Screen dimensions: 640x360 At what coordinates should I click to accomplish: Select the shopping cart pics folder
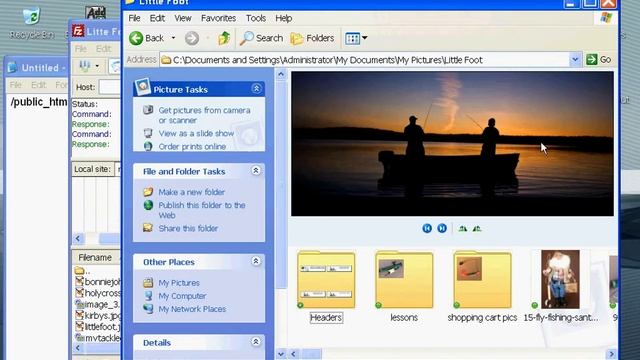482,287
